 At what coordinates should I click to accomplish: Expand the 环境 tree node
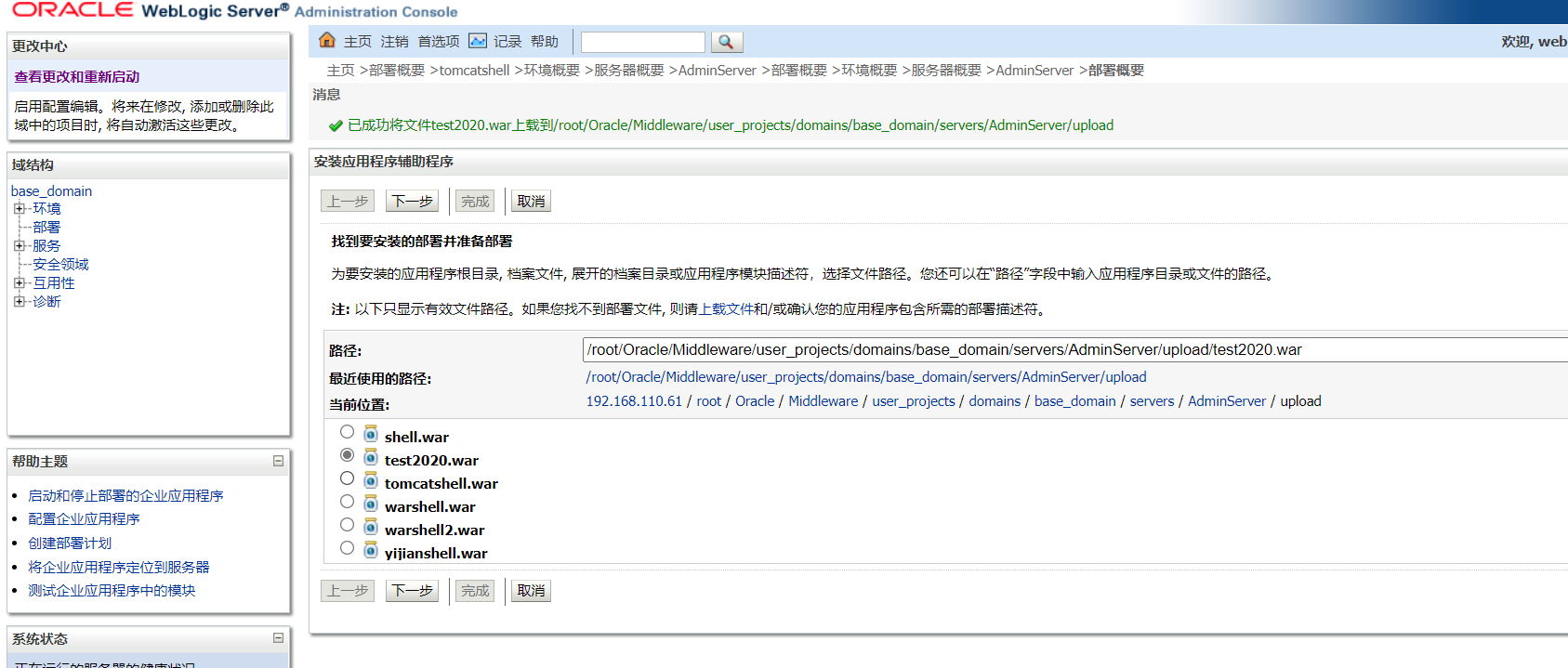(19, 209)
